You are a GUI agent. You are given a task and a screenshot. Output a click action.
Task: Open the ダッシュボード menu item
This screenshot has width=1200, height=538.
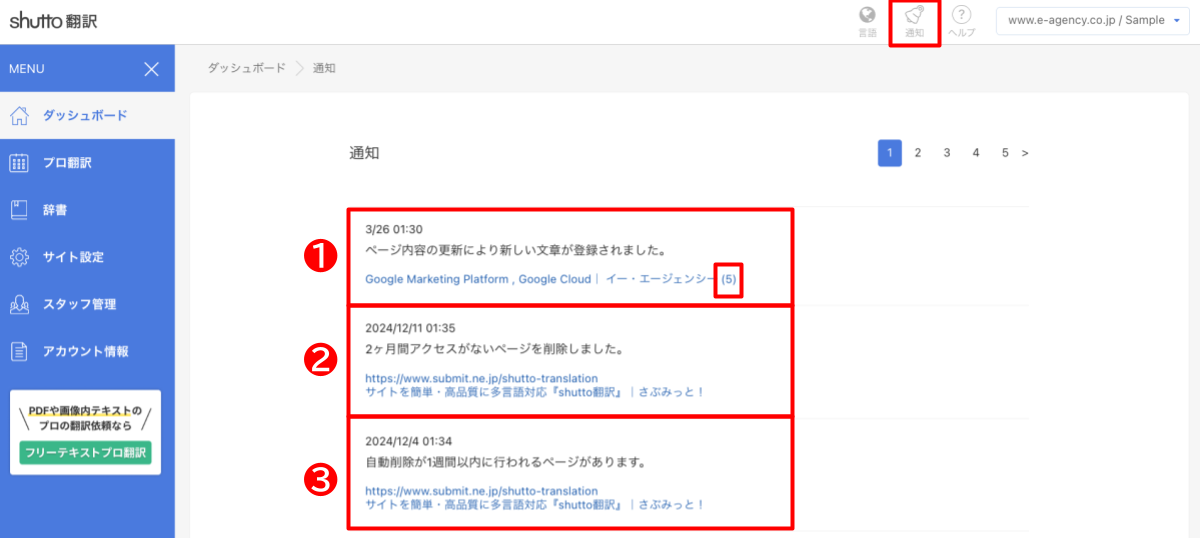(x=87, y=115)
